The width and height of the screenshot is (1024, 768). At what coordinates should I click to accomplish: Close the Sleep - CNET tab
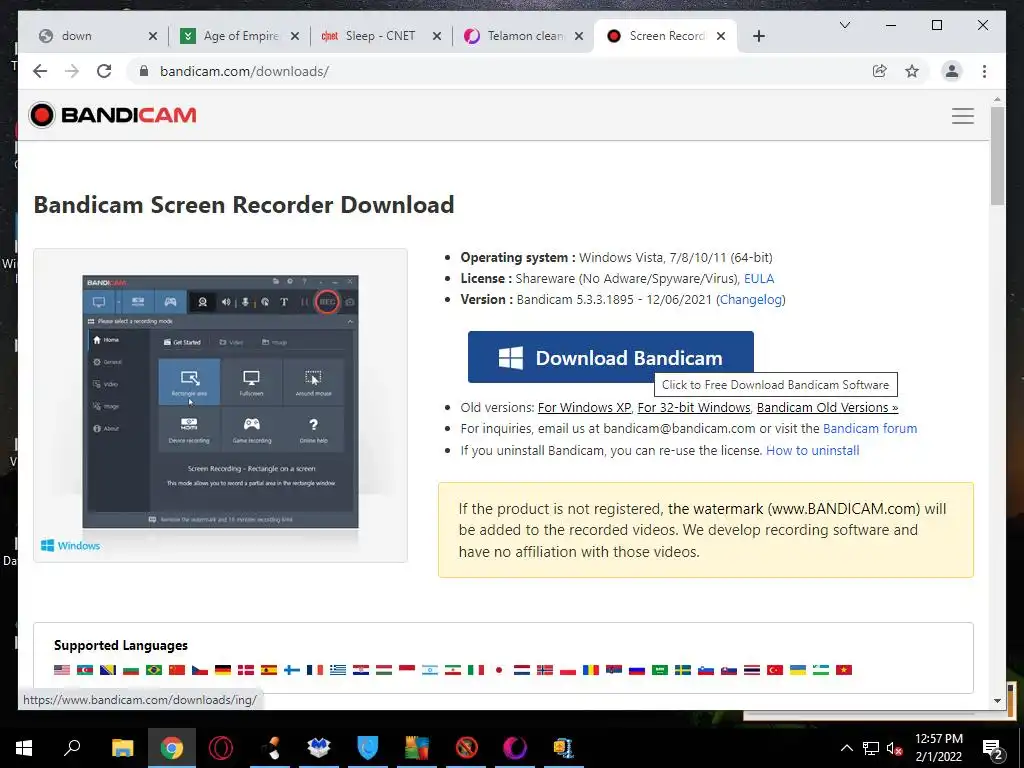point(437,36)
